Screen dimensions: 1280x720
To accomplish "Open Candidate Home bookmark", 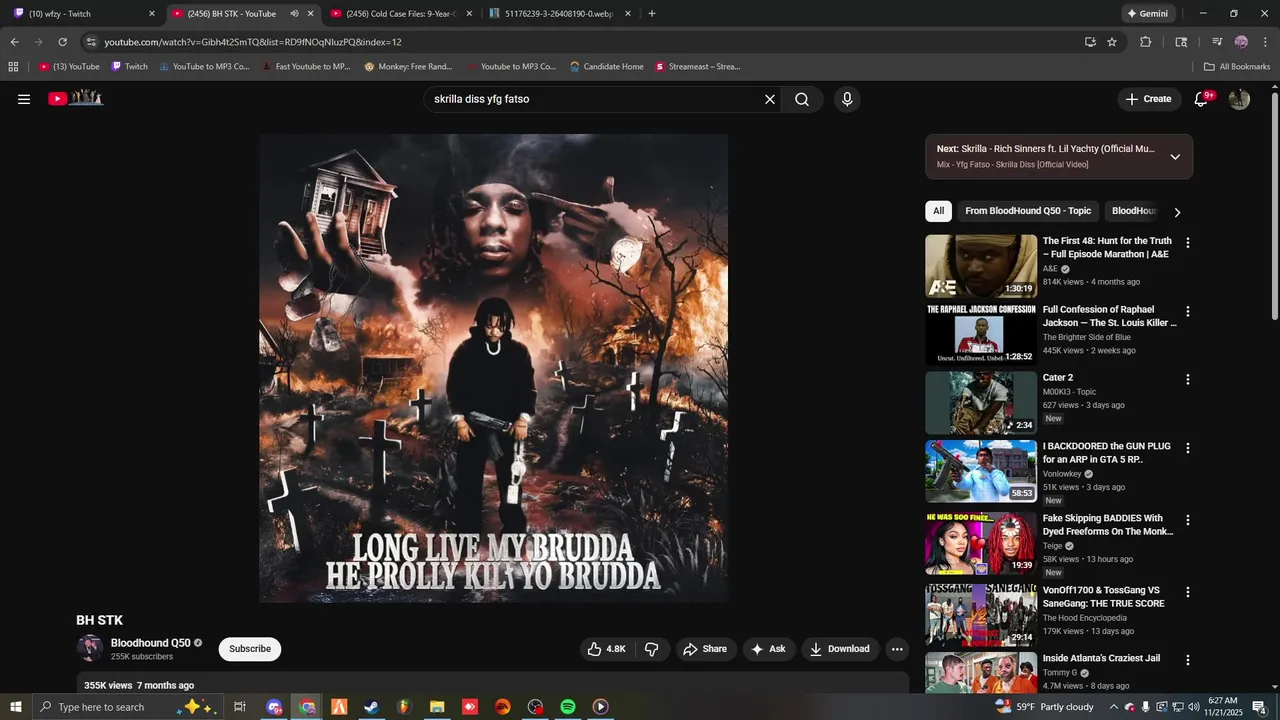I will point(606,67).
